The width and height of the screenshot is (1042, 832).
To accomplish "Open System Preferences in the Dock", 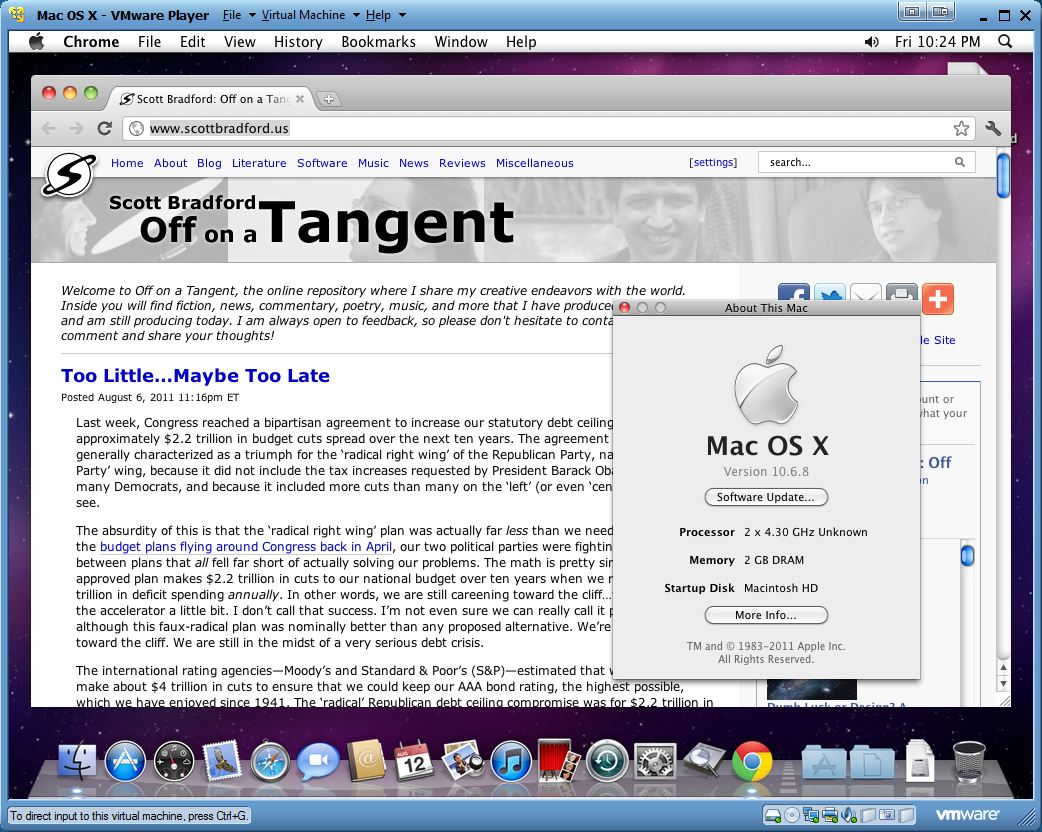I will [655, 762].
